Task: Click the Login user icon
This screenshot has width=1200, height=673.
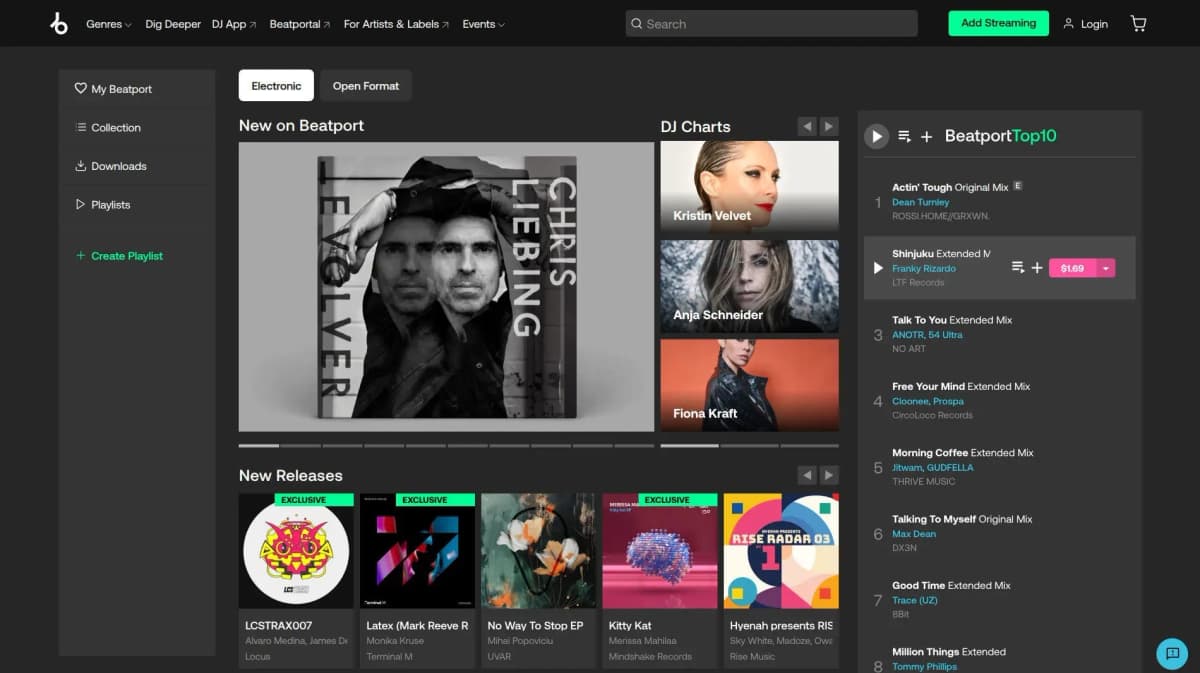Action: [x=1068, y=23]
